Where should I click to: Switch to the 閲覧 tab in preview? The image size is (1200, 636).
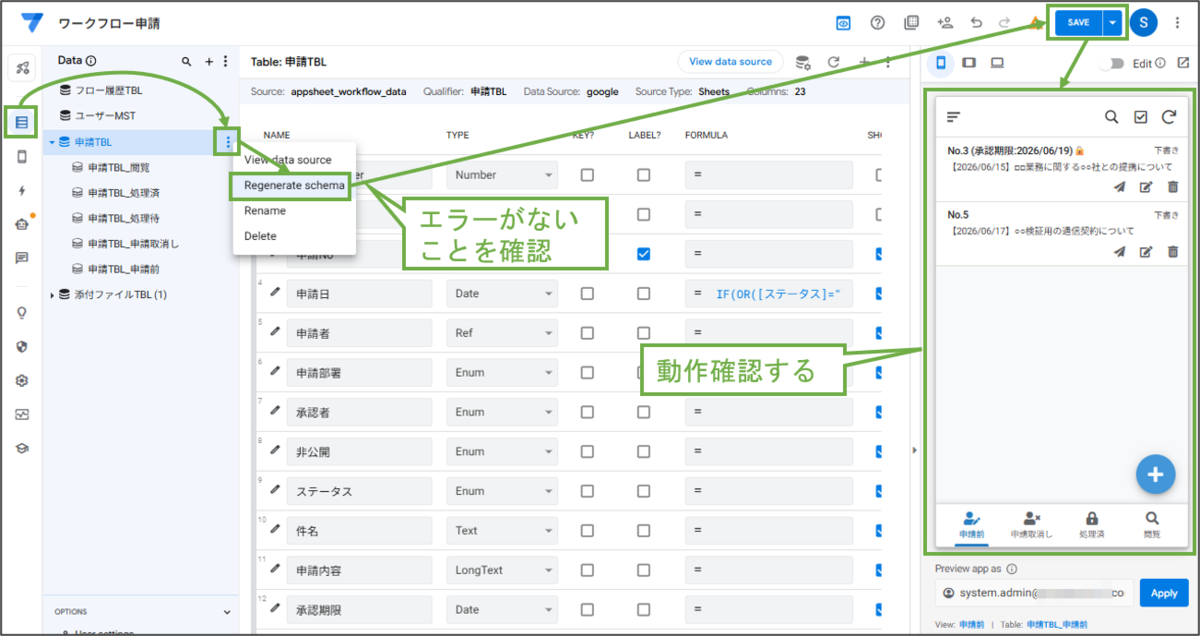[x=1152, y=525]
